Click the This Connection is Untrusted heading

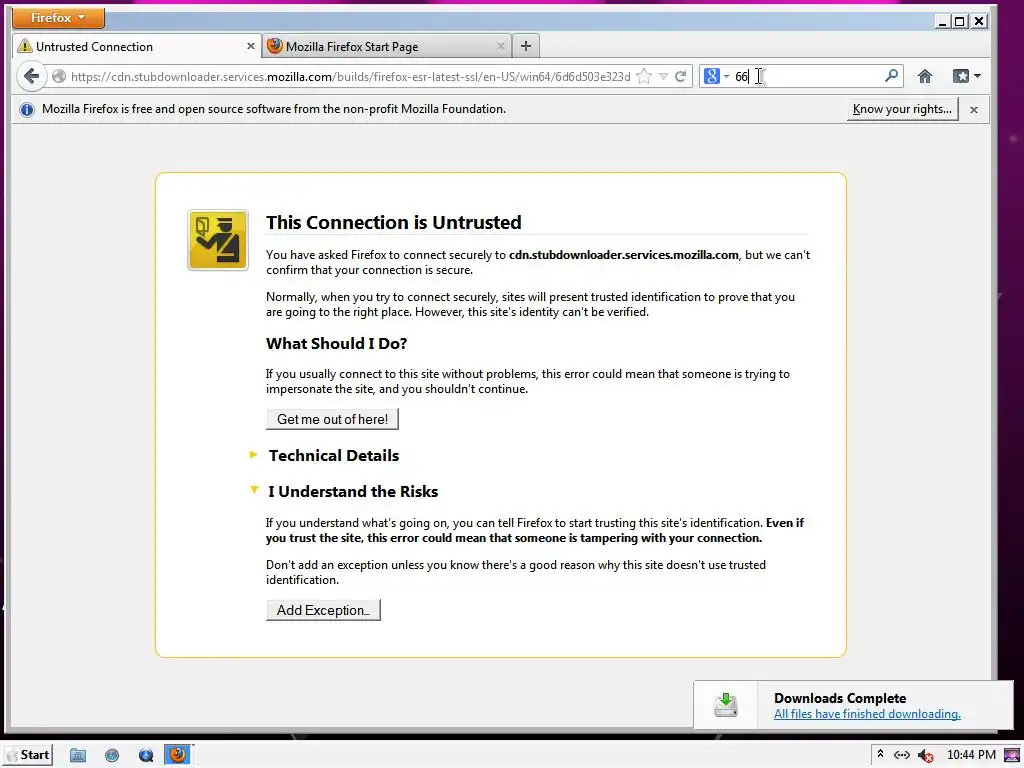(x=393, y=222)
